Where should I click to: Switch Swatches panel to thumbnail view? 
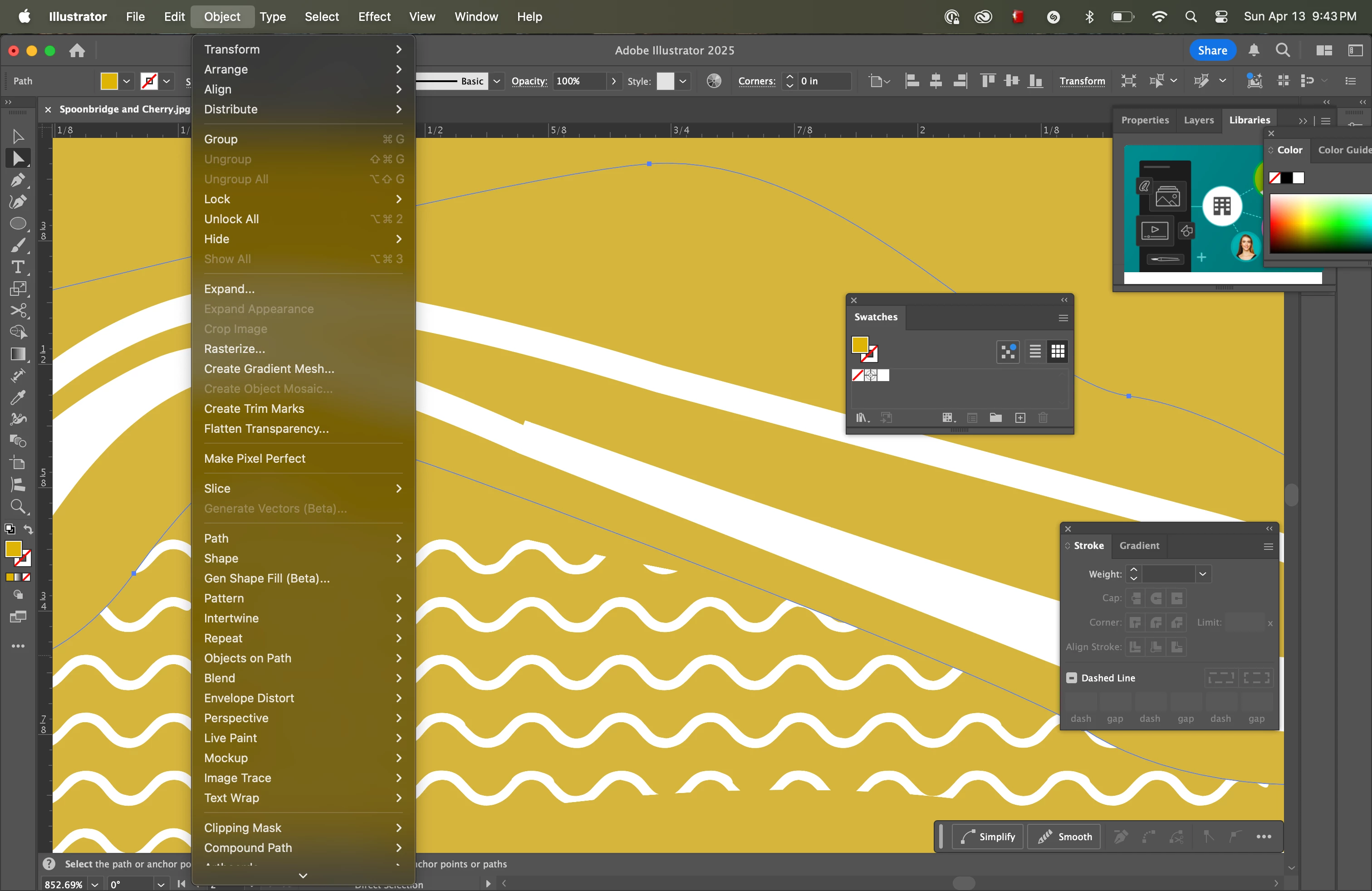(x=1058, y=352)
